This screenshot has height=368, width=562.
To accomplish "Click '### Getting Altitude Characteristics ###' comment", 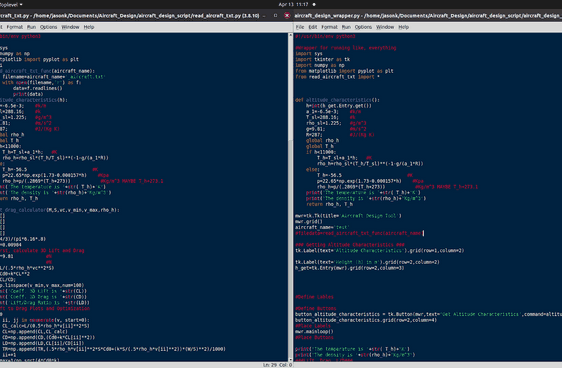I will pyautogui.click(x=349, y=245).
